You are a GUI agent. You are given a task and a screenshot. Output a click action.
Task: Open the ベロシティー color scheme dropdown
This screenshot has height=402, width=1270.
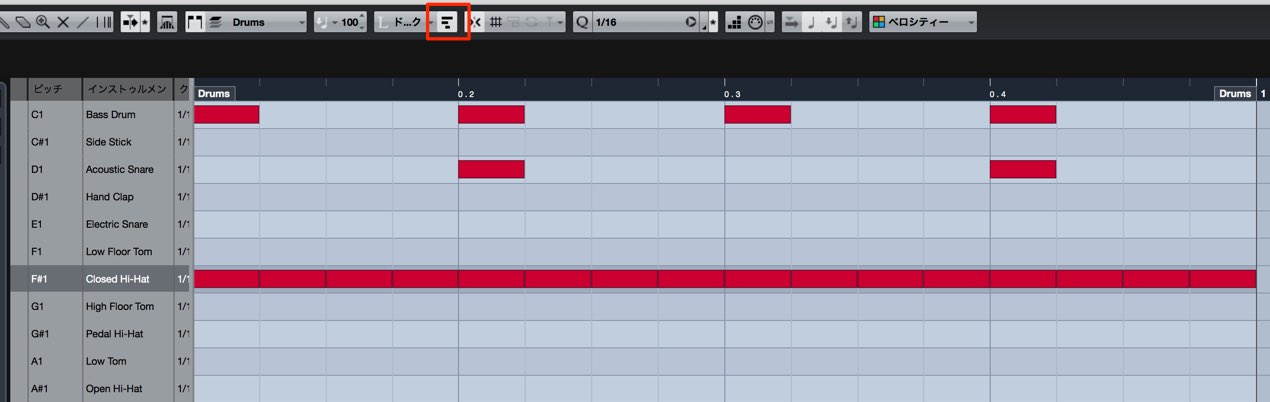[923, 22]
